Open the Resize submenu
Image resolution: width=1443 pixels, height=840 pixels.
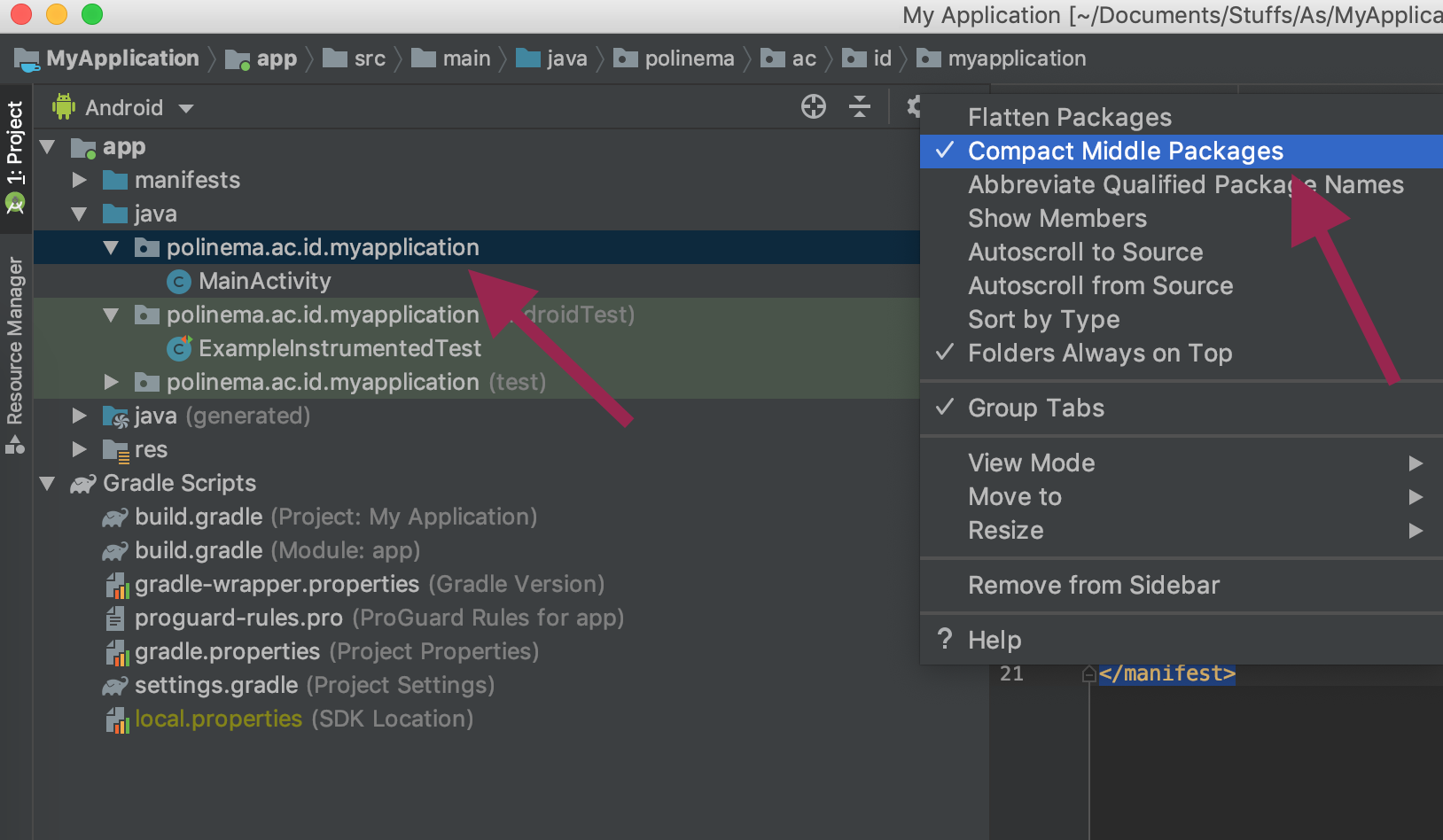click(1182, 531)
